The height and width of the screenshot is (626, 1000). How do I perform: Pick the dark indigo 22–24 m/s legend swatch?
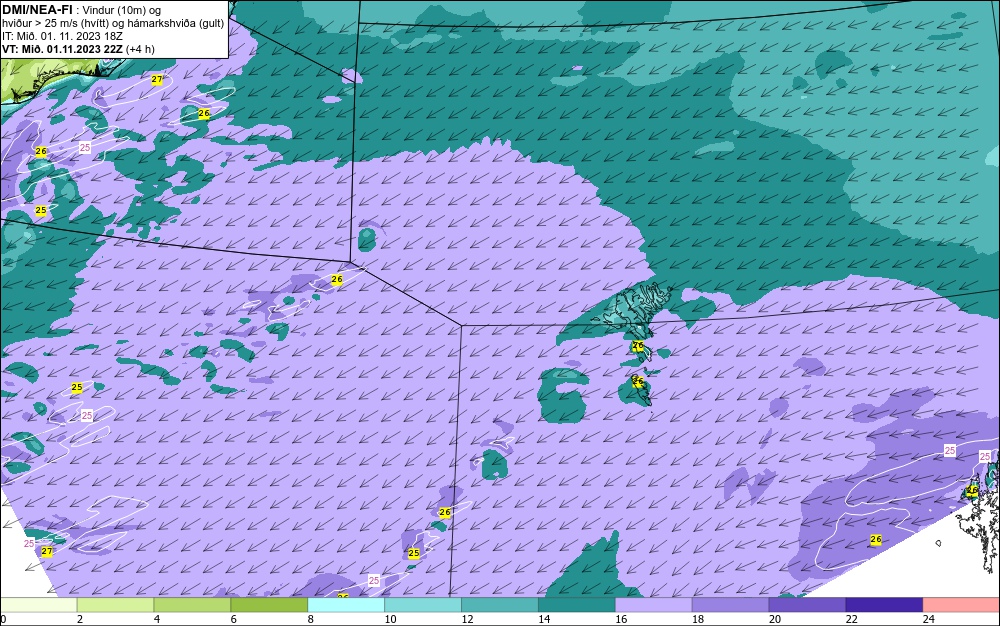[x=884, y=605]
